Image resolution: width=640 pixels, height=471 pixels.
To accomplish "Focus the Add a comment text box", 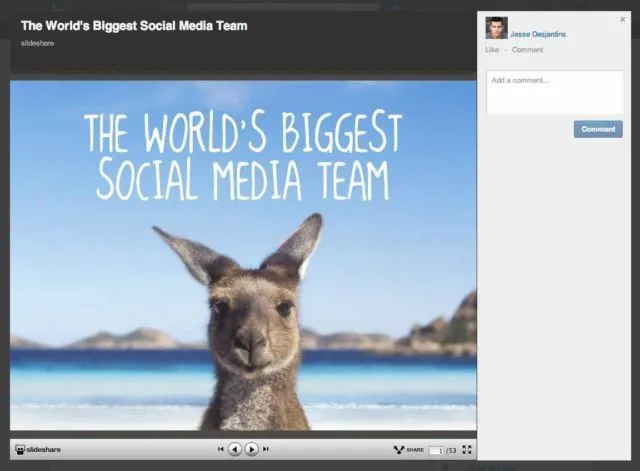I will 555,93.
